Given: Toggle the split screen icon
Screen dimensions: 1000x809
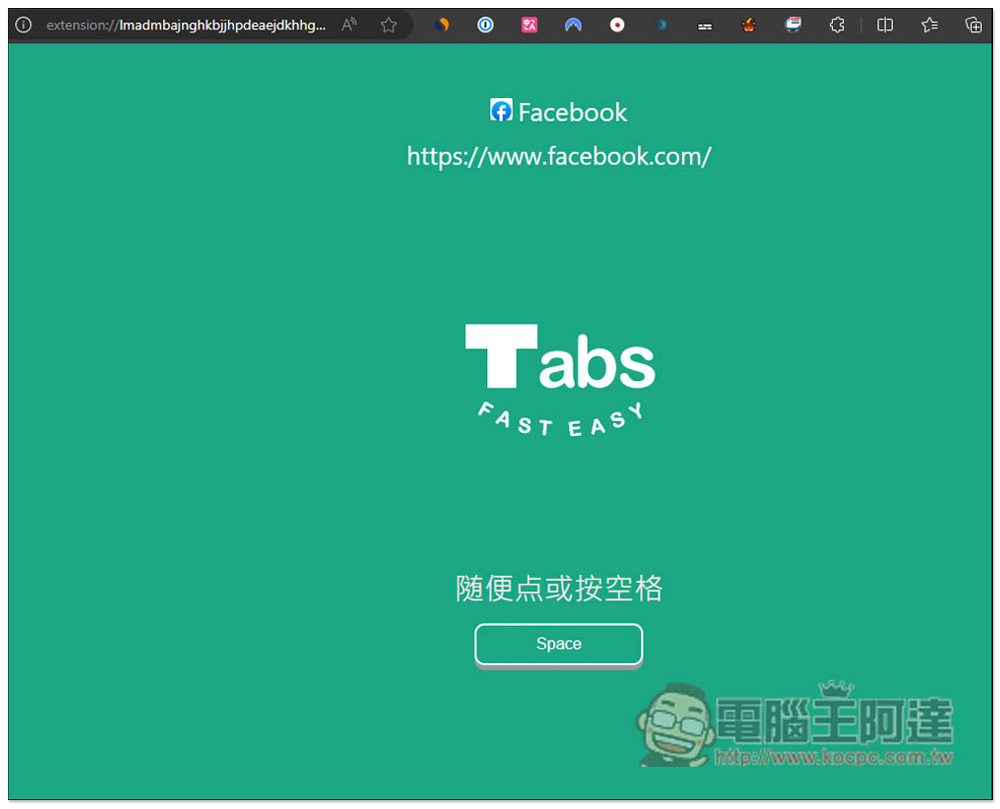Looking at the screenshot, I should click(x=885, y=25).
